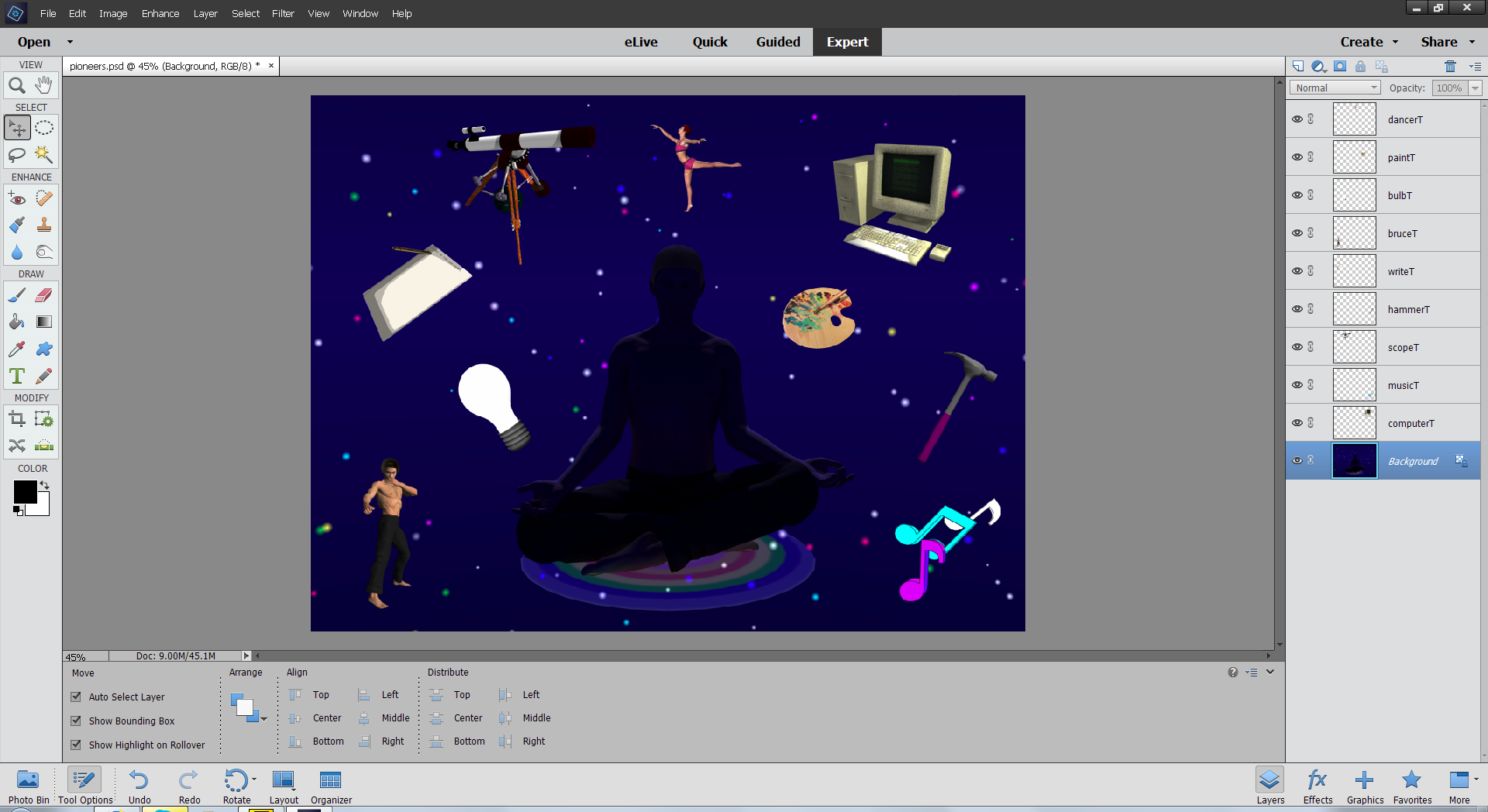
Task: Select the Pencil tool
Action: click(44, 376)
